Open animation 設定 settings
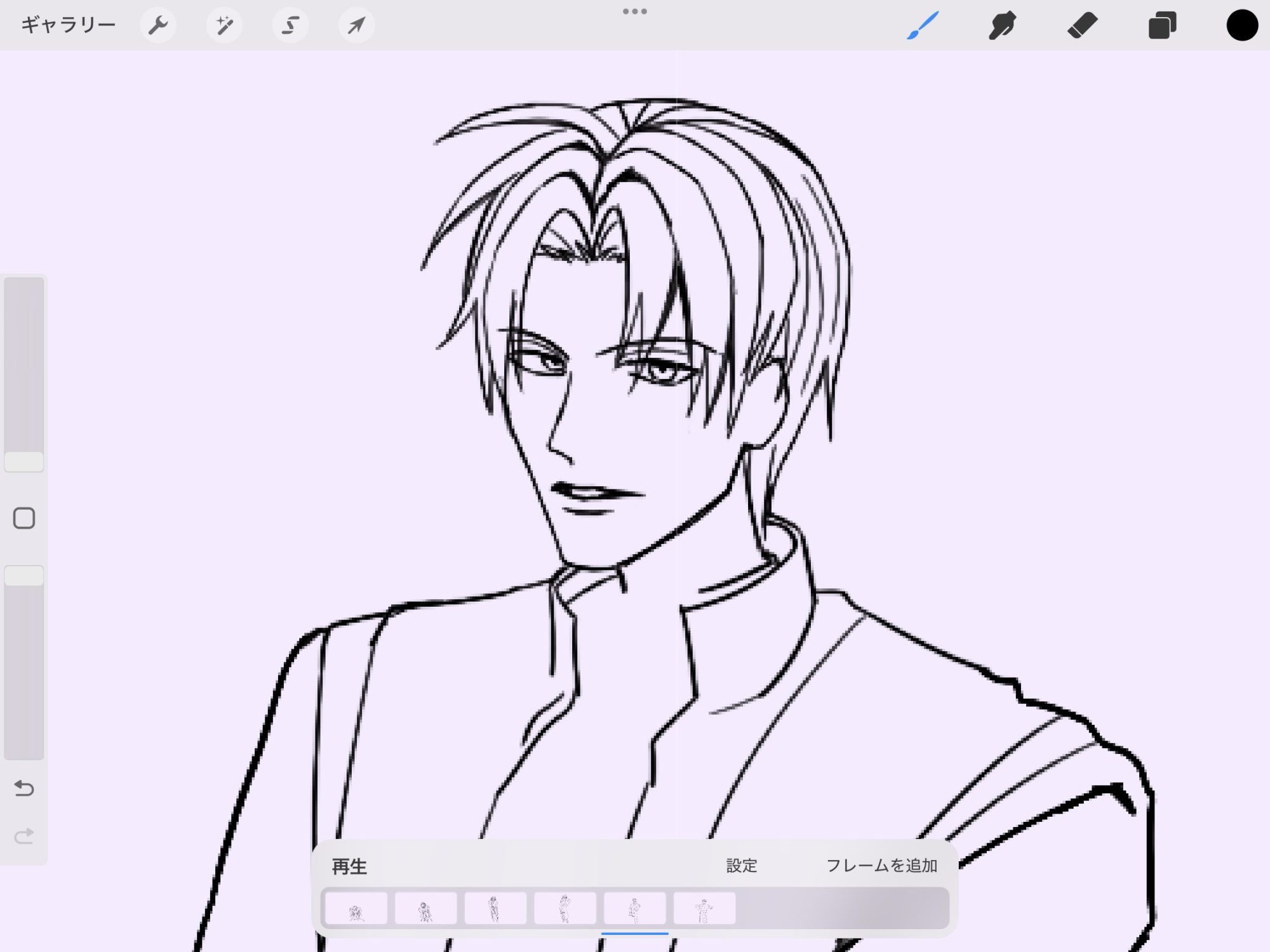This screenshot has width=1270, height=952. [x=741, y=866]
